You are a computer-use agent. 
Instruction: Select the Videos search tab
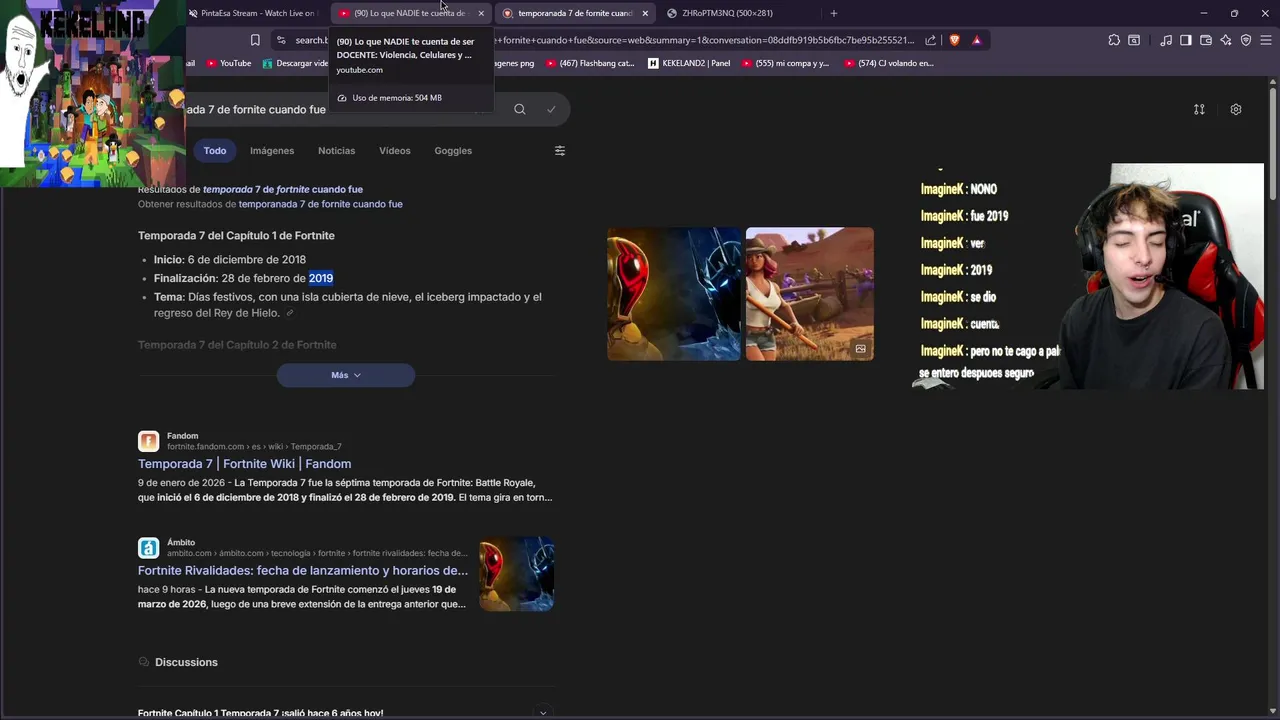coord(395,151)
